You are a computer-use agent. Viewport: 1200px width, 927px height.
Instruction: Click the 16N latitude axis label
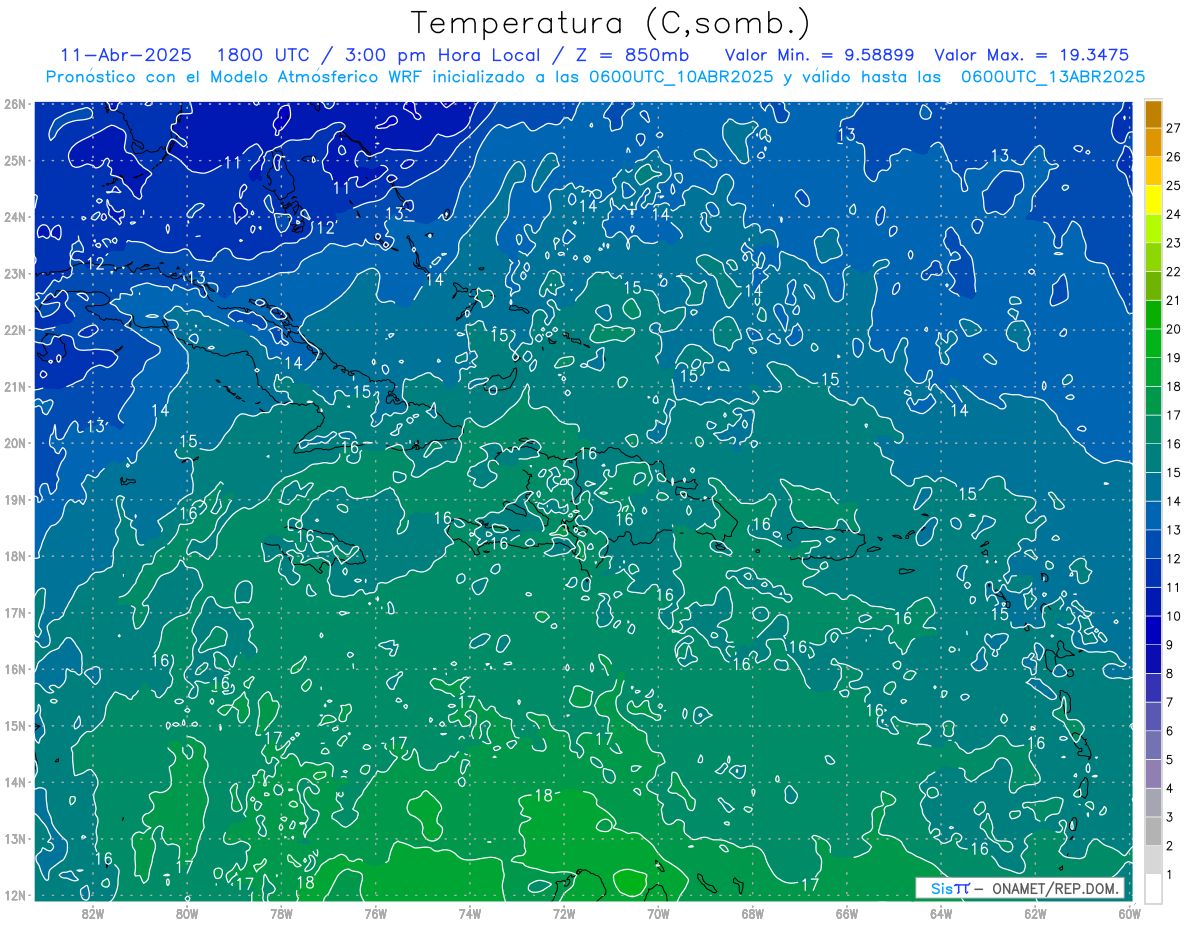(x=15, y=669)
